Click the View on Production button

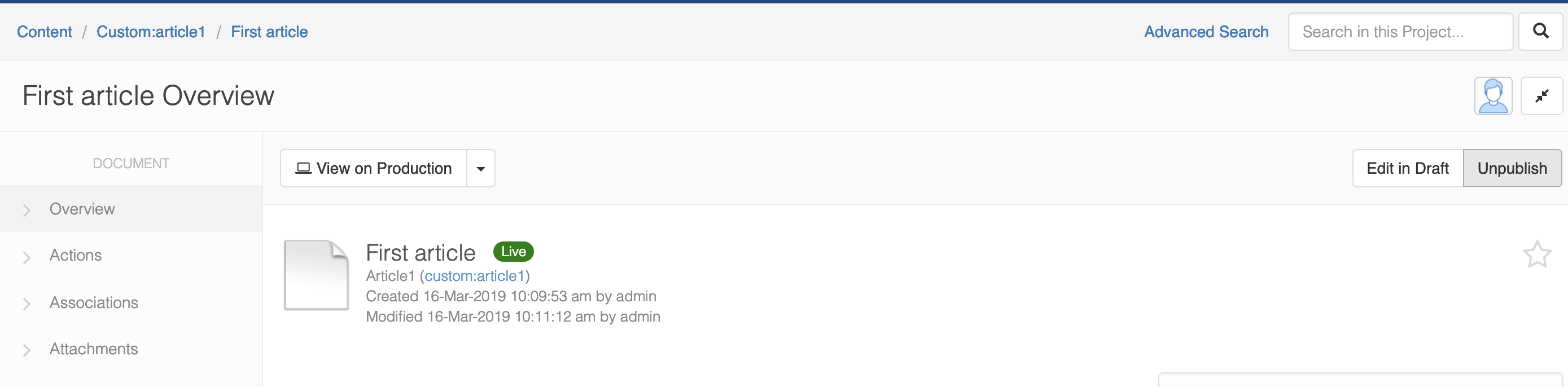374,169
